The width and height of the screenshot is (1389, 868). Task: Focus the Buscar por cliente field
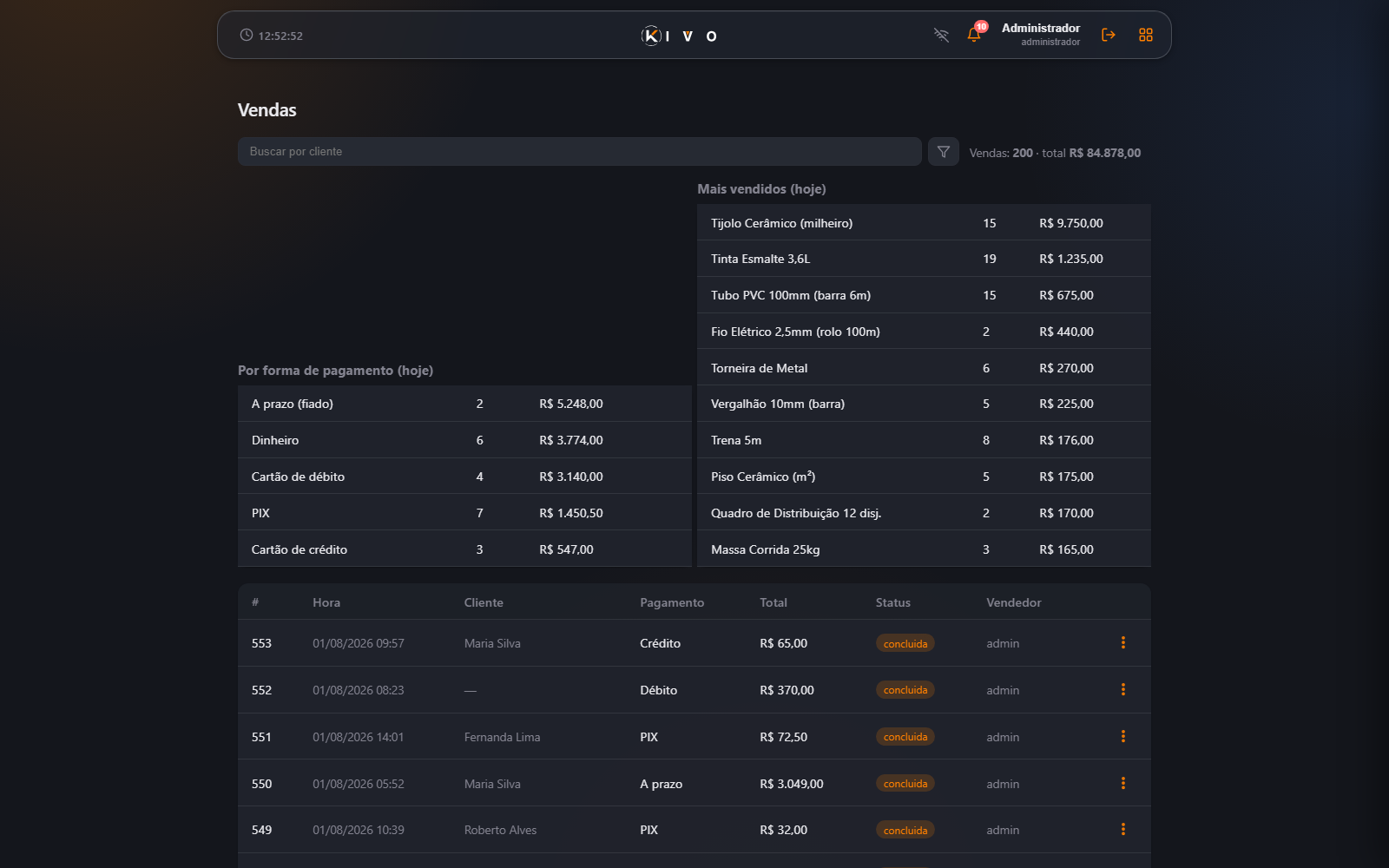[579, 152]
